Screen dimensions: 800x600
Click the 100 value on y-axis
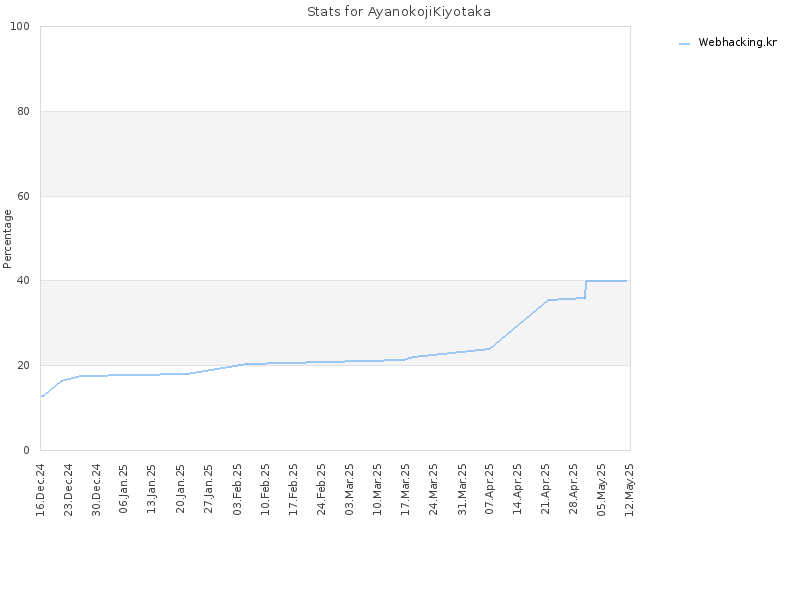[20, 27]
